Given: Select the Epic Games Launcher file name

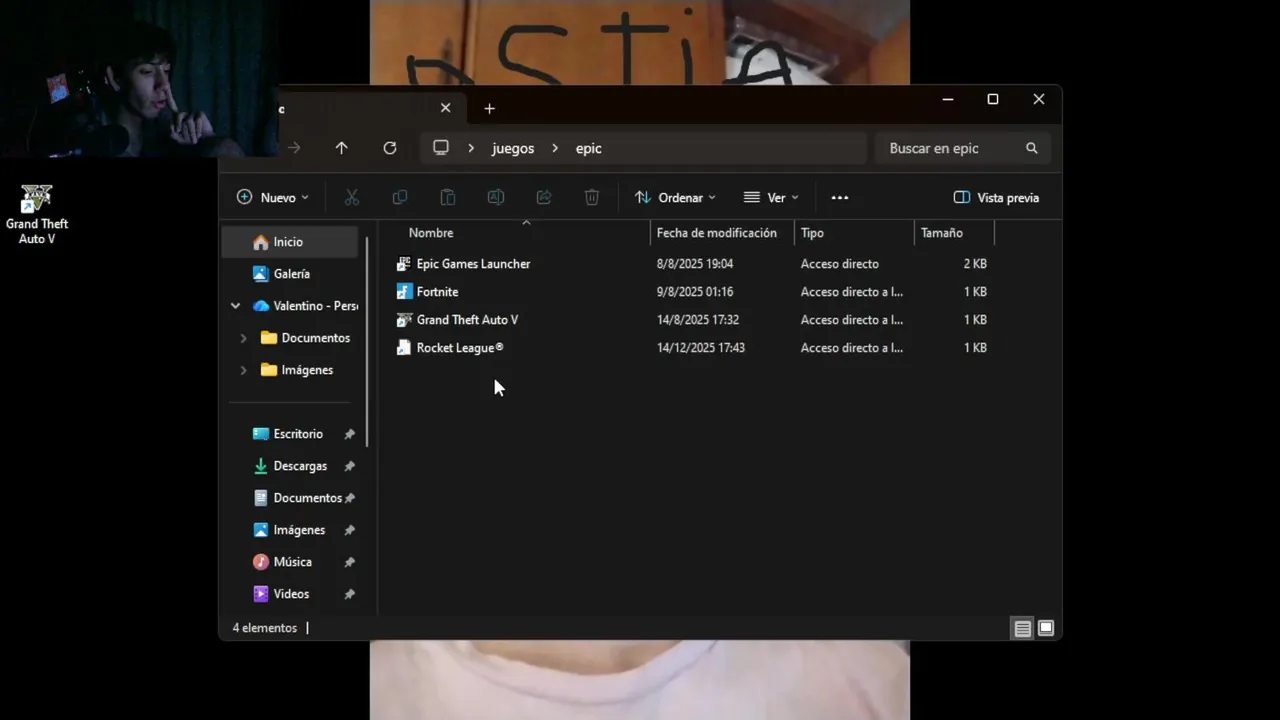Looking at the screenshot, I should tap(473, 264).
